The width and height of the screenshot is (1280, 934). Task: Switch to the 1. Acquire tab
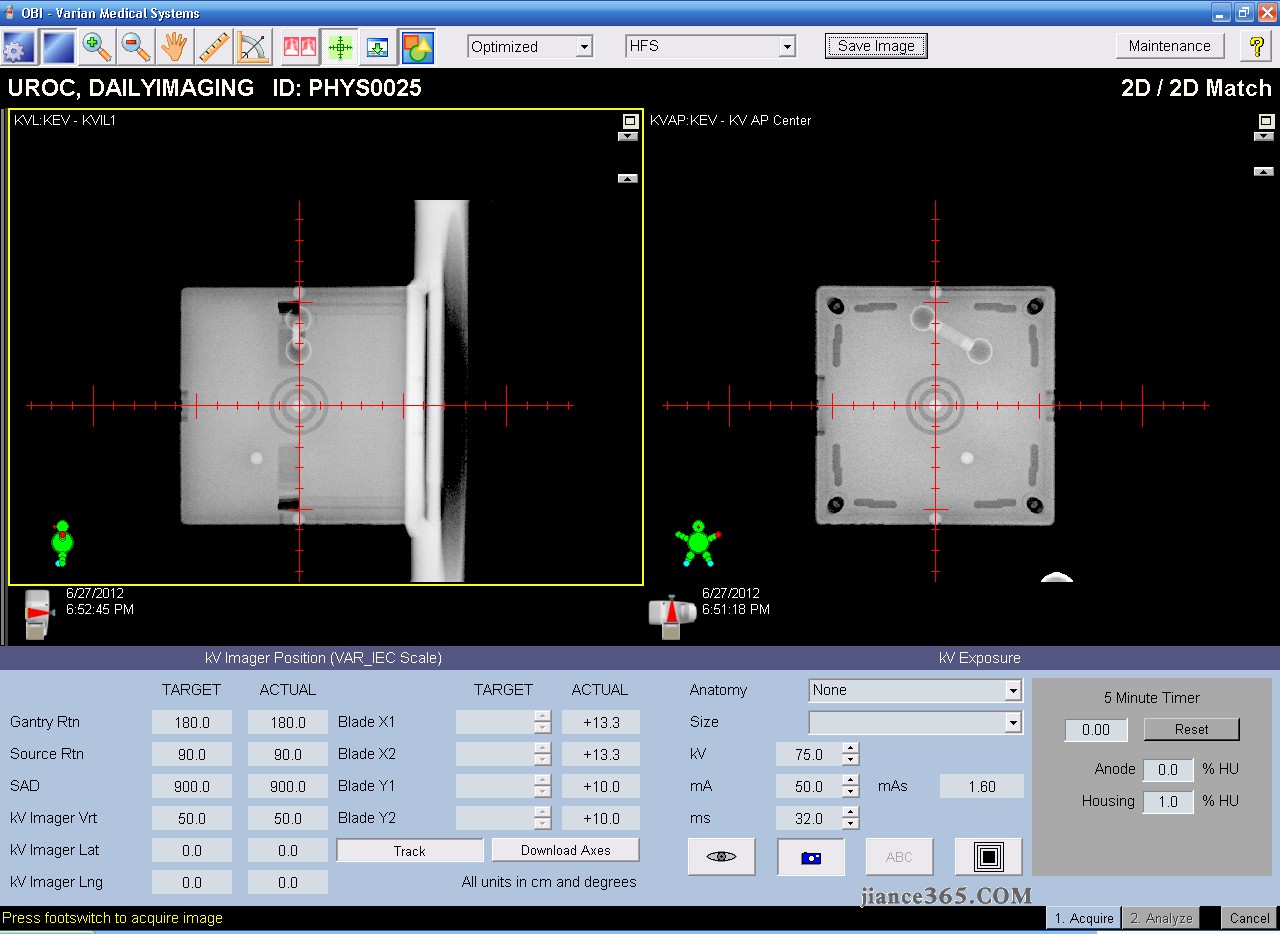click(1084, 917)
